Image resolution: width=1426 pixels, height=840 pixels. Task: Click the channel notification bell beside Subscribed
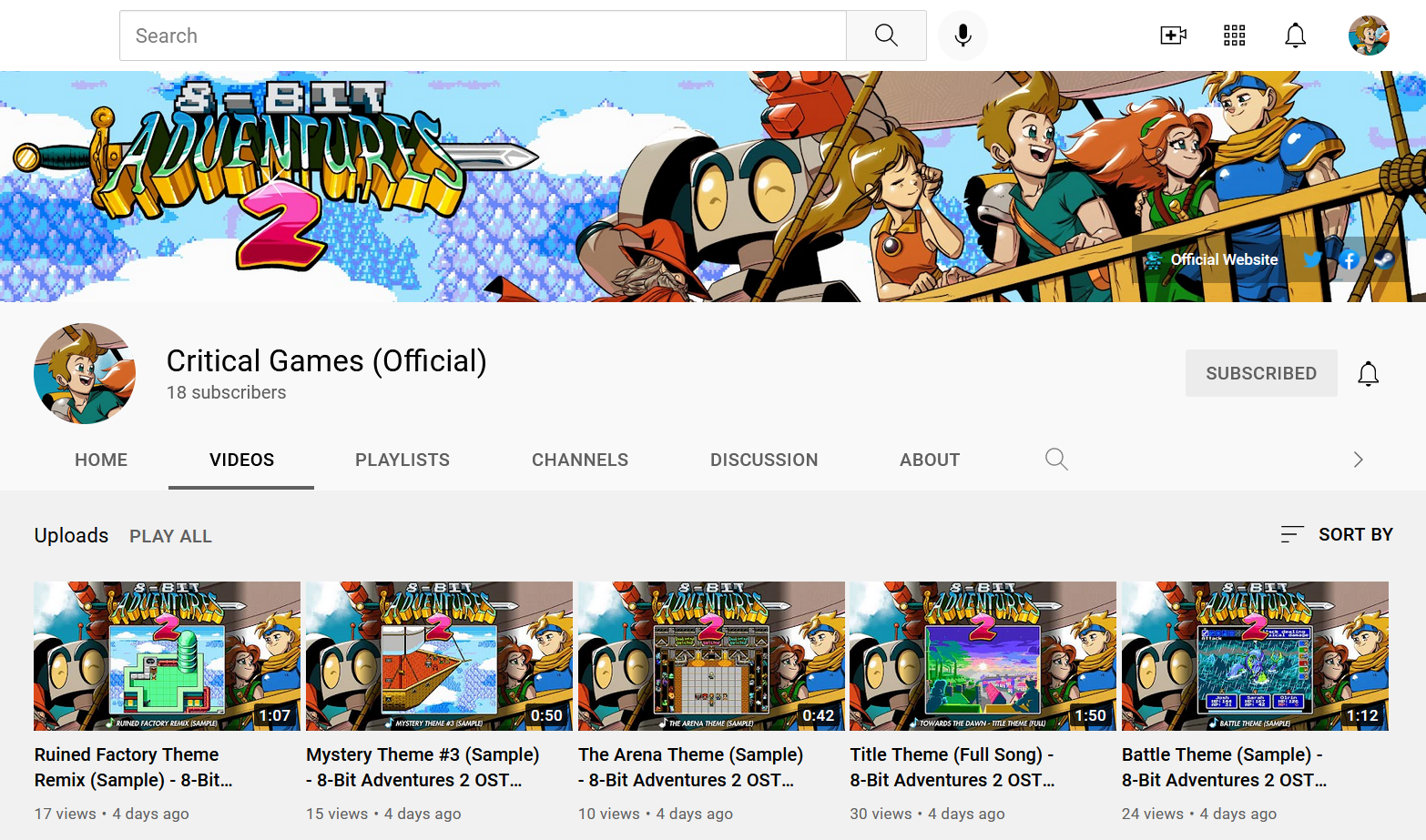(x=1368, y=373)
